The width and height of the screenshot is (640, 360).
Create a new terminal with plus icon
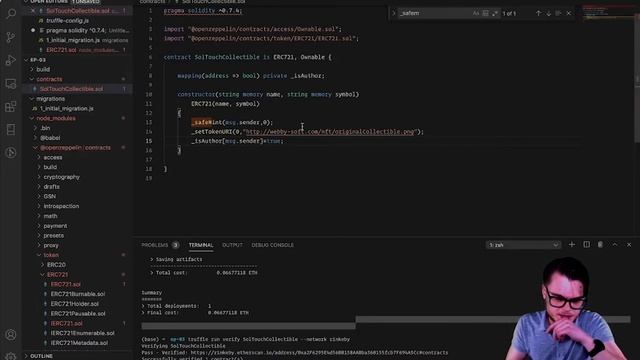click(x=571, y=244)
